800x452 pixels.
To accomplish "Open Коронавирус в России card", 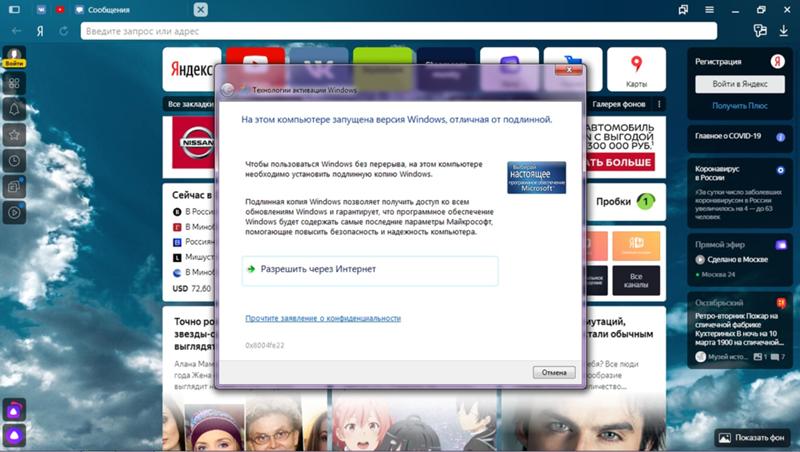I will coord(740,193).
